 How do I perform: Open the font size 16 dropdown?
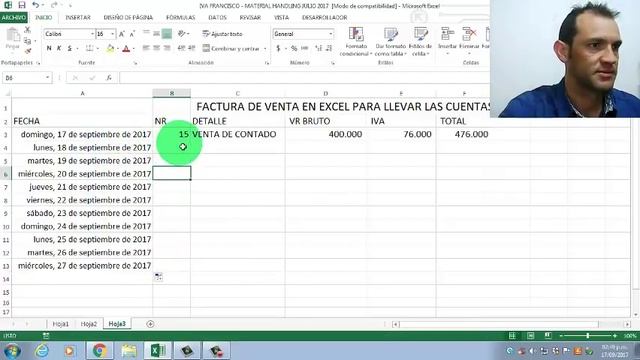pyautogui.click(x=113, y=34)
